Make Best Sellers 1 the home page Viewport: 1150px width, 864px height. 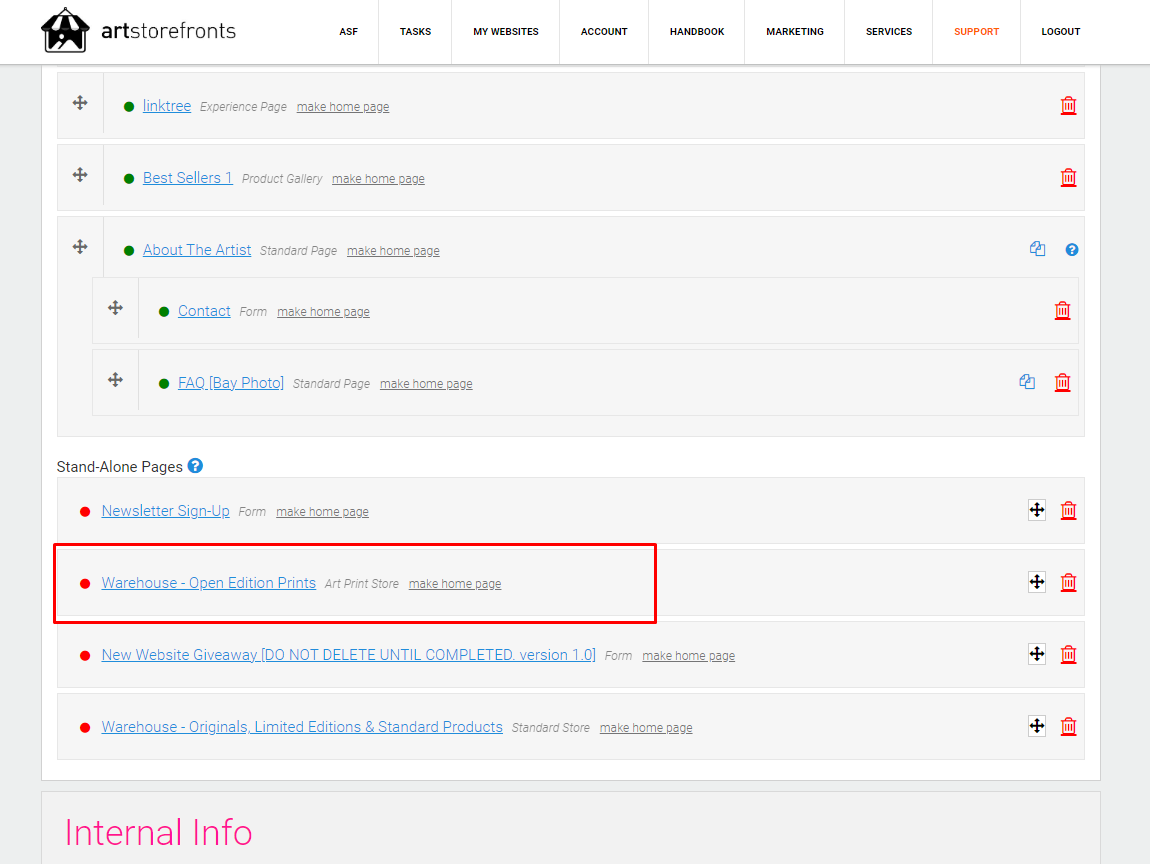(378, 178)
